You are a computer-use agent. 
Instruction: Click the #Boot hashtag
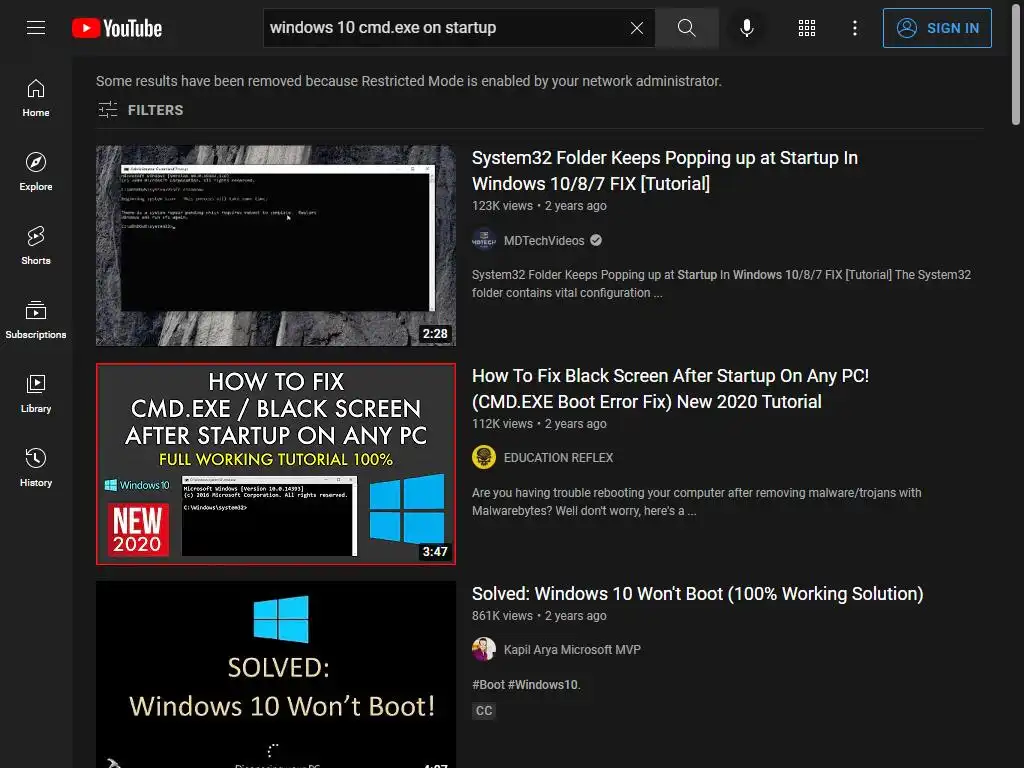pos(488,684)
